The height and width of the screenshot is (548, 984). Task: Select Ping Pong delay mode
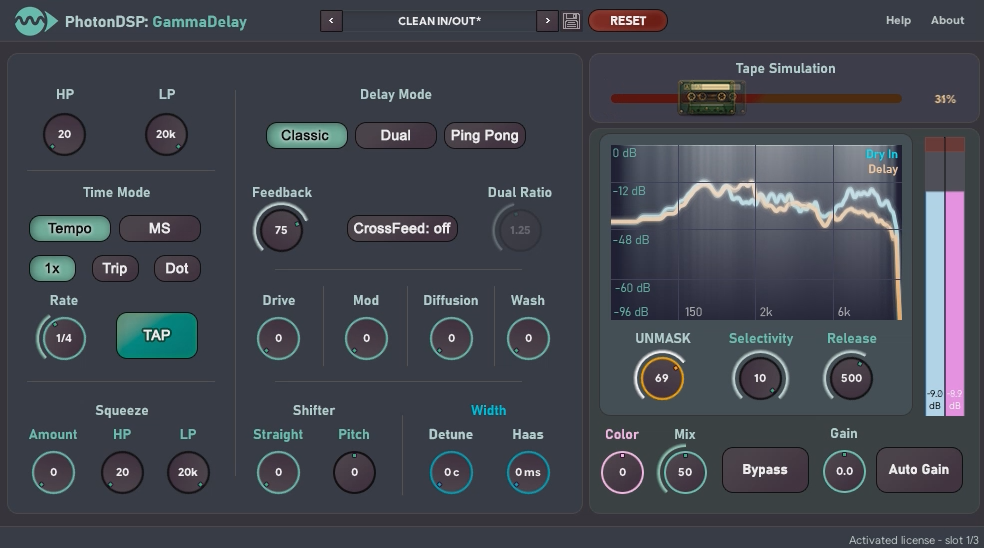pos(484,136)
